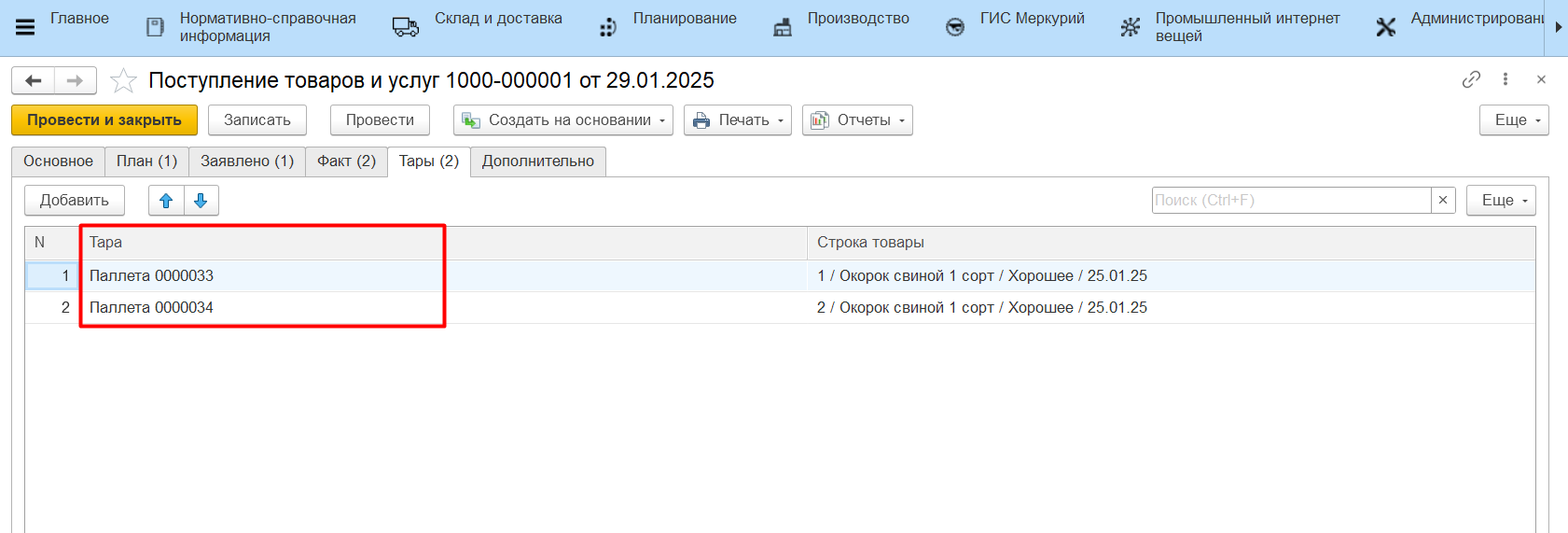Click the forward navigation arrow

tap(76, 81)
